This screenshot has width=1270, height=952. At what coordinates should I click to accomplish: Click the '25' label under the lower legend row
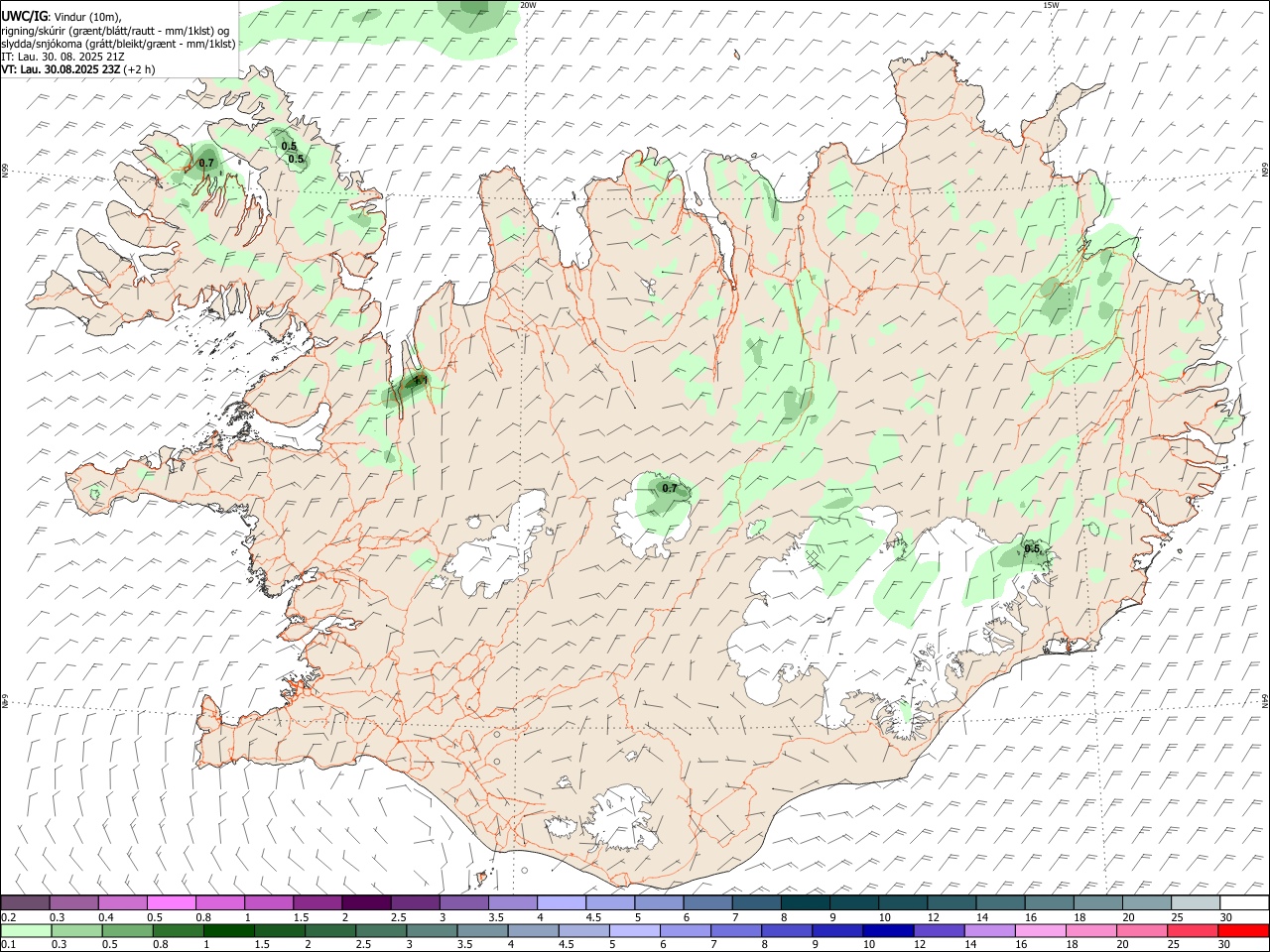1172,944
